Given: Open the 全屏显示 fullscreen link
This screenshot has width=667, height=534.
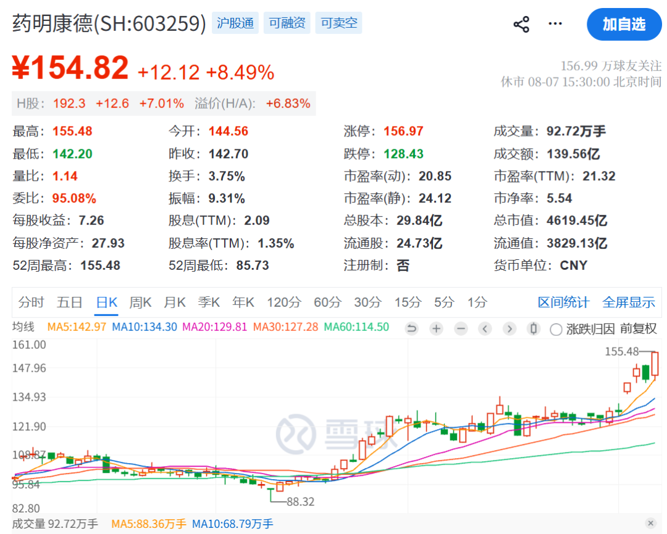Looking at the screenshot, I should pos(628,303).
